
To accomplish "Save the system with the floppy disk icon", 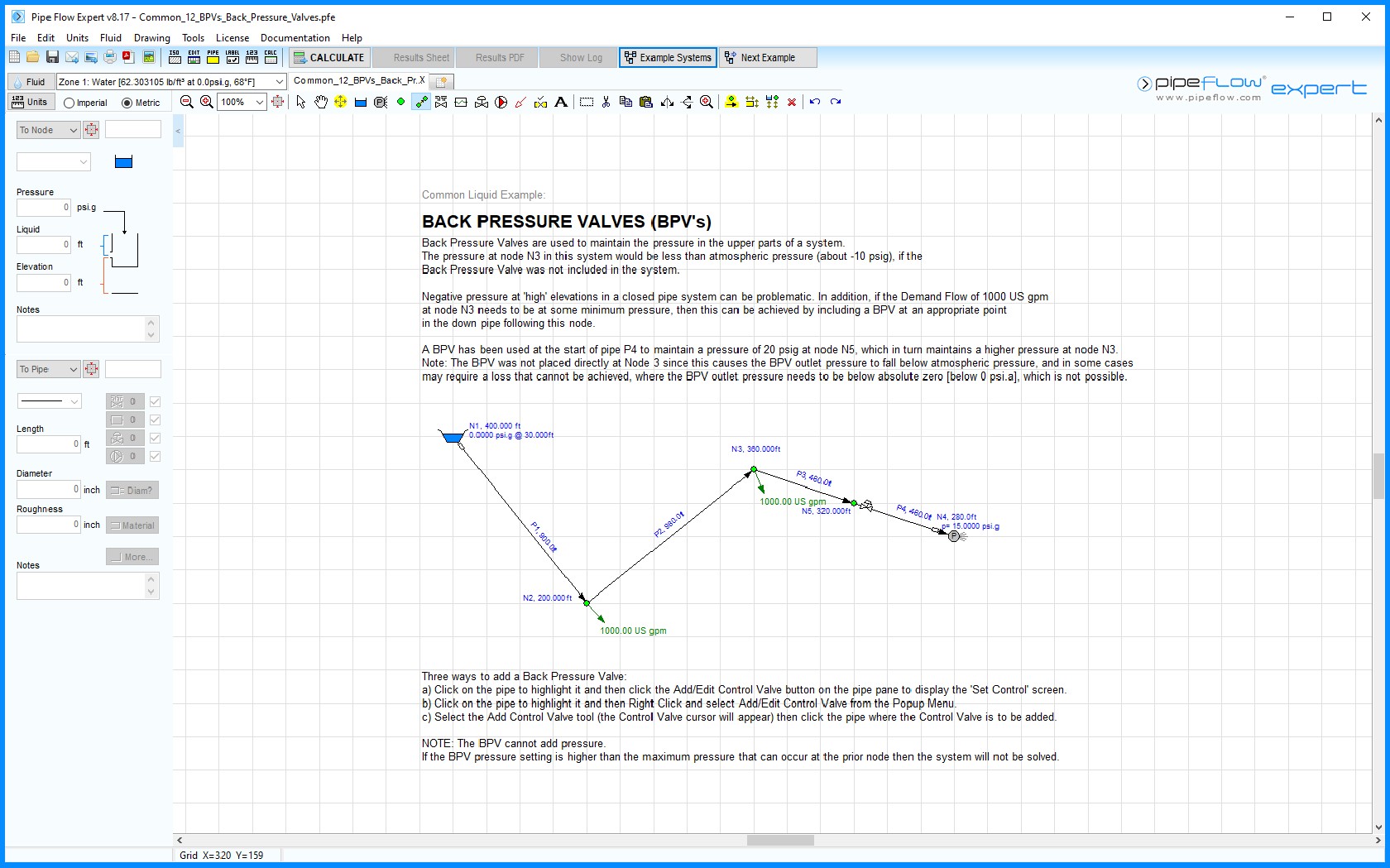I will click(52, 57).
